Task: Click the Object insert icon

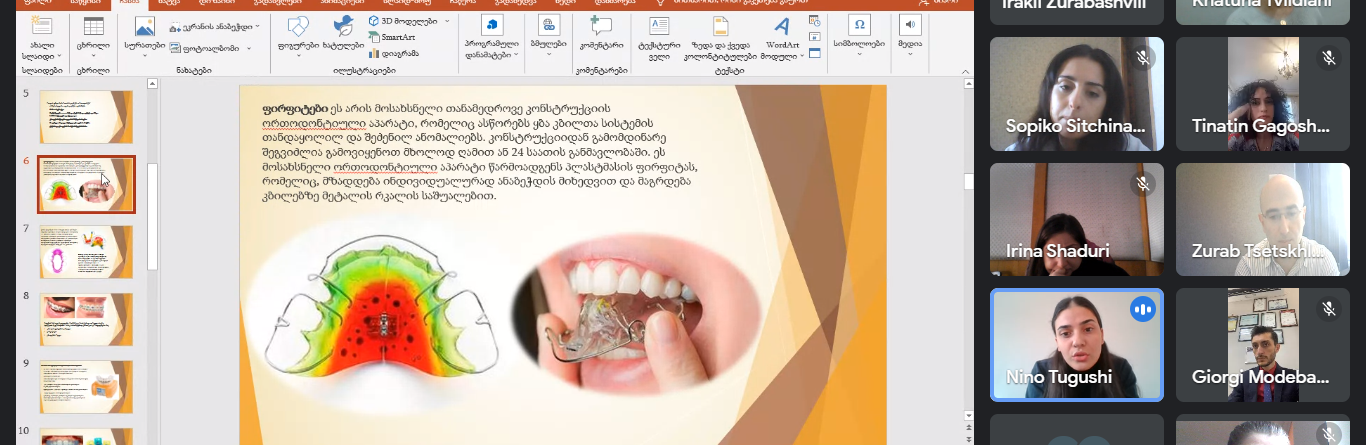Action: click(814, 51)
